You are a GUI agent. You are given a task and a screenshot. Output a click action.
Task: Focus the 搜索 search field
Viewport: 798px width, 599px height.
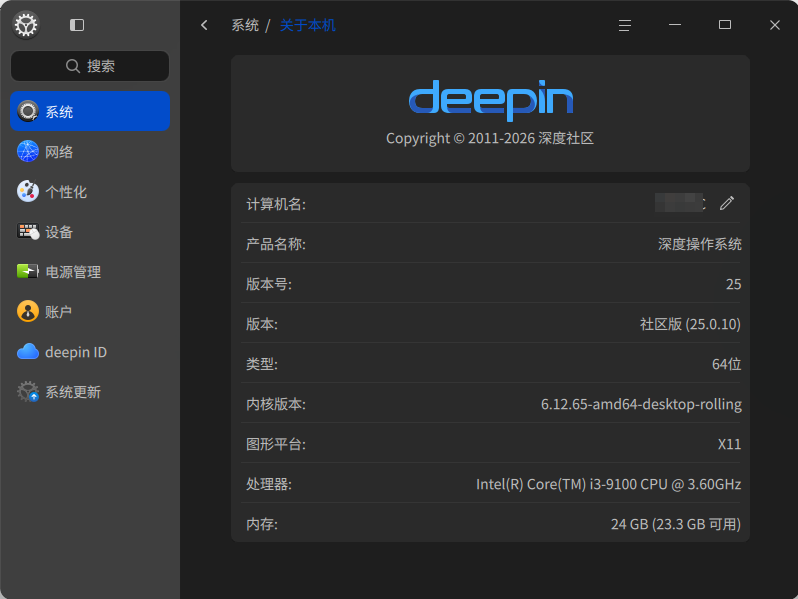pyautogui.click(x=90, y=66)
